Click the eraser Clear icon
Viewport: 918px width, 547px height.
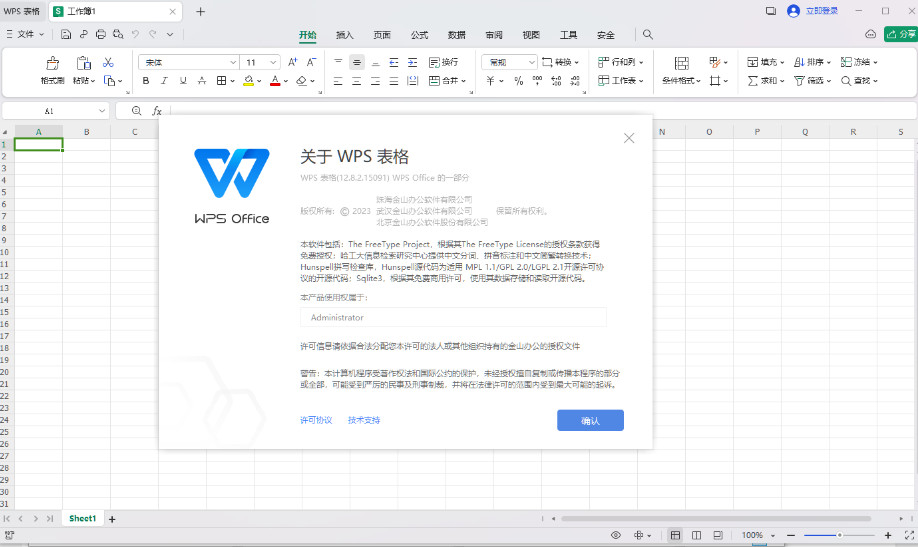coord(302,81)
